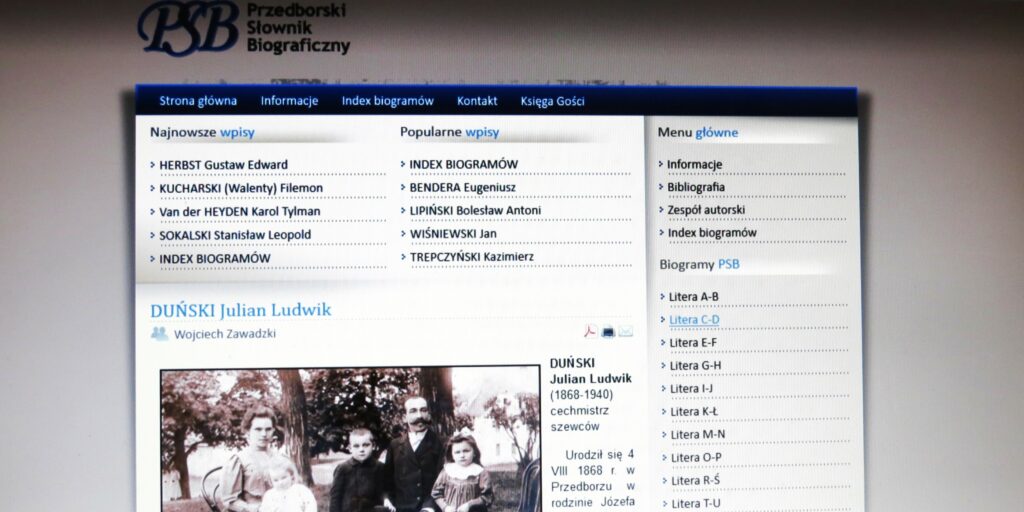
Task: Click the email article envelope icon
Action: point(626,332)
